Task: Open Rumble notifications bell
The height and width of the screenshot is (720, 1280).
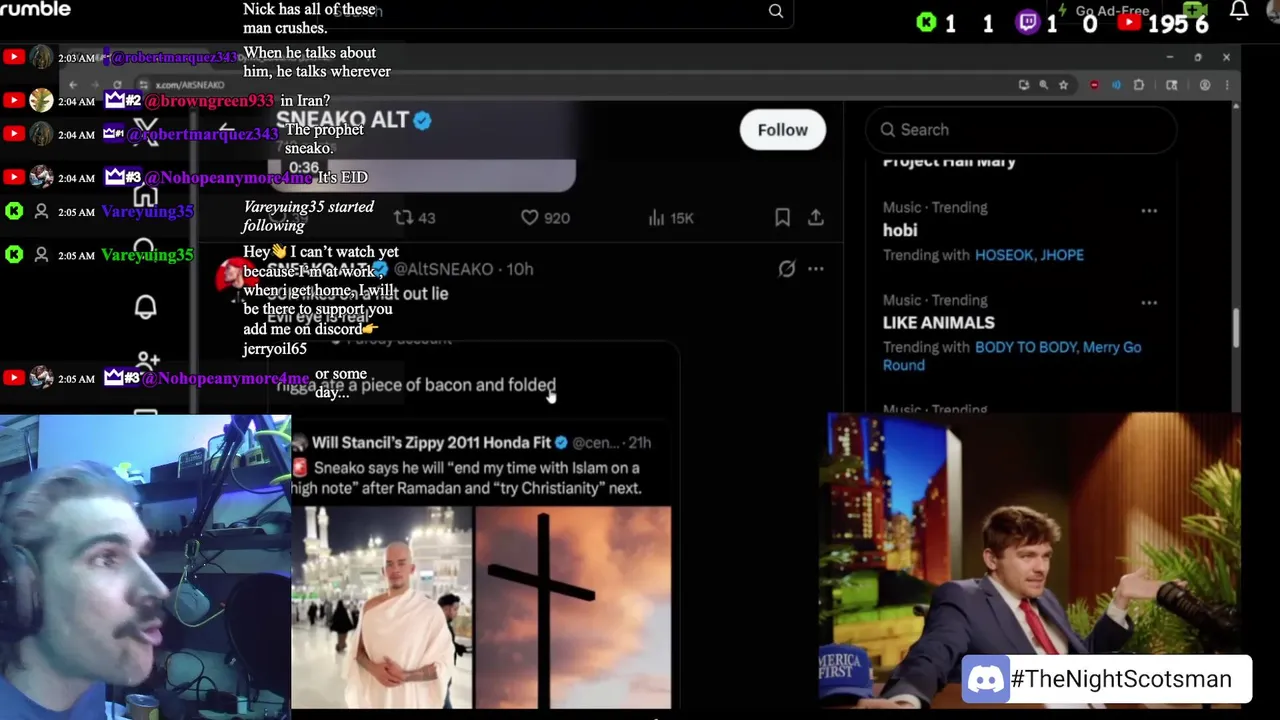Action: (x=1239, y=11)
